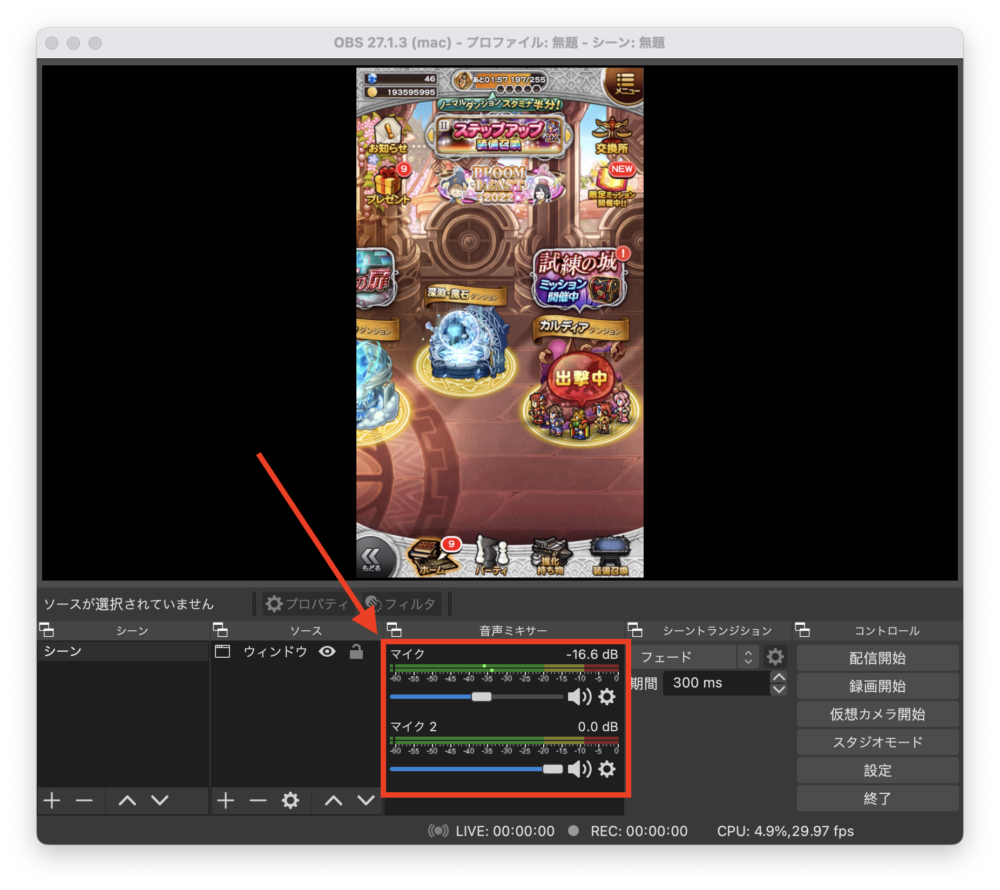Select the ウィンドウ source row
The width and height of the screenshot is (1000, 890).
[x=295, y=651]
